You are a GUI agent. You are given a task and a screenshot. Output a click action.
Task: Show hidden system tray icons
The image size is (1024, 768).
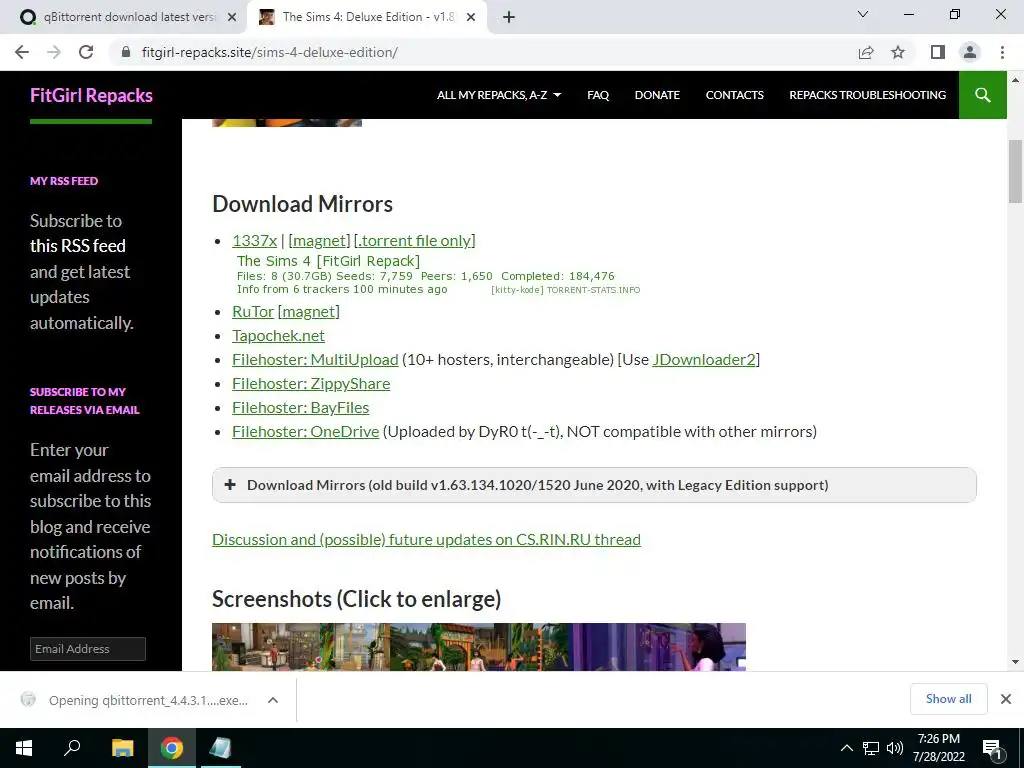pyautogui.click(x=846, y=748)
